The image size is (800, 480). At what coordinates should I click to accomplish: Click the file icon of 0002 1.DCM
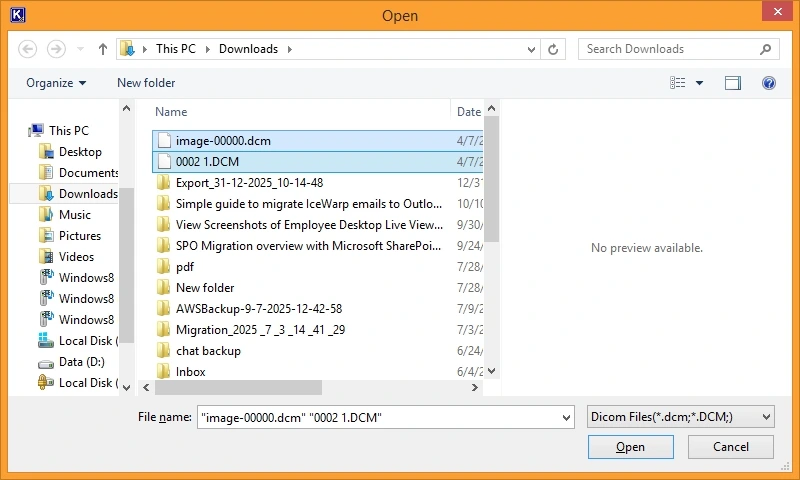tap(164, 162)
